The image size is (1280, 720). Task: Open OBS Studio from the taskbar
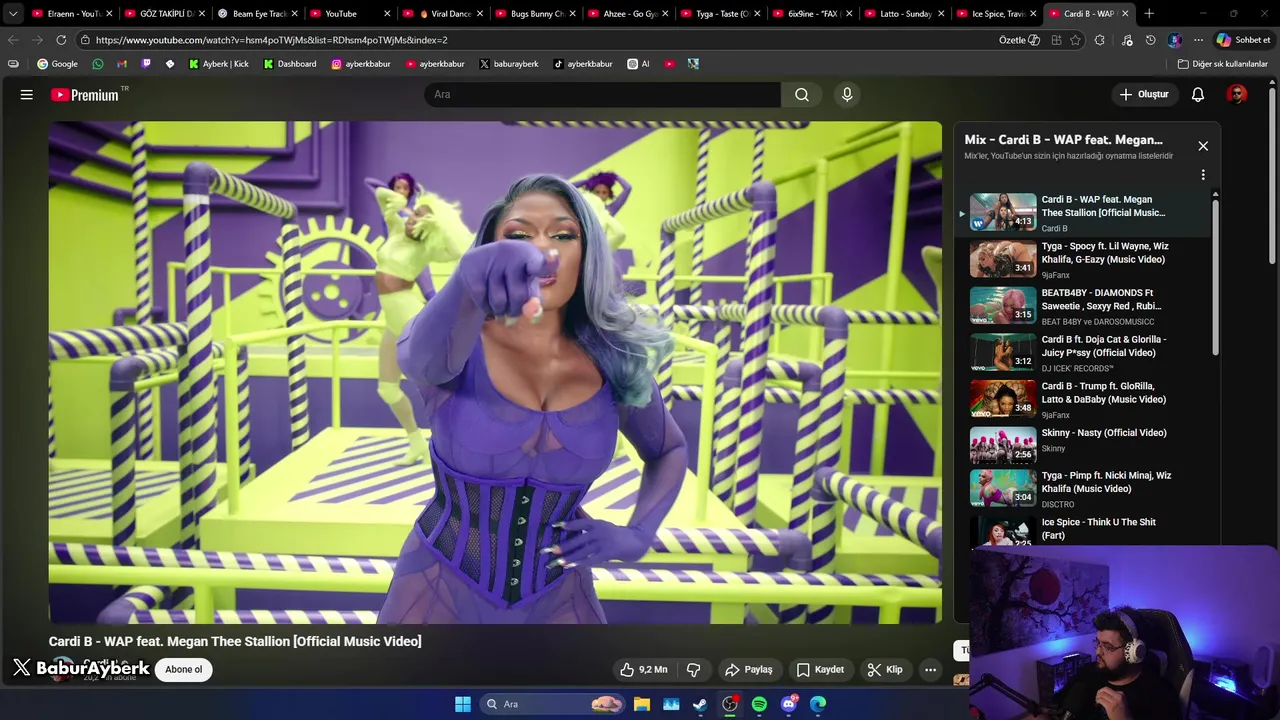[730, 704]
